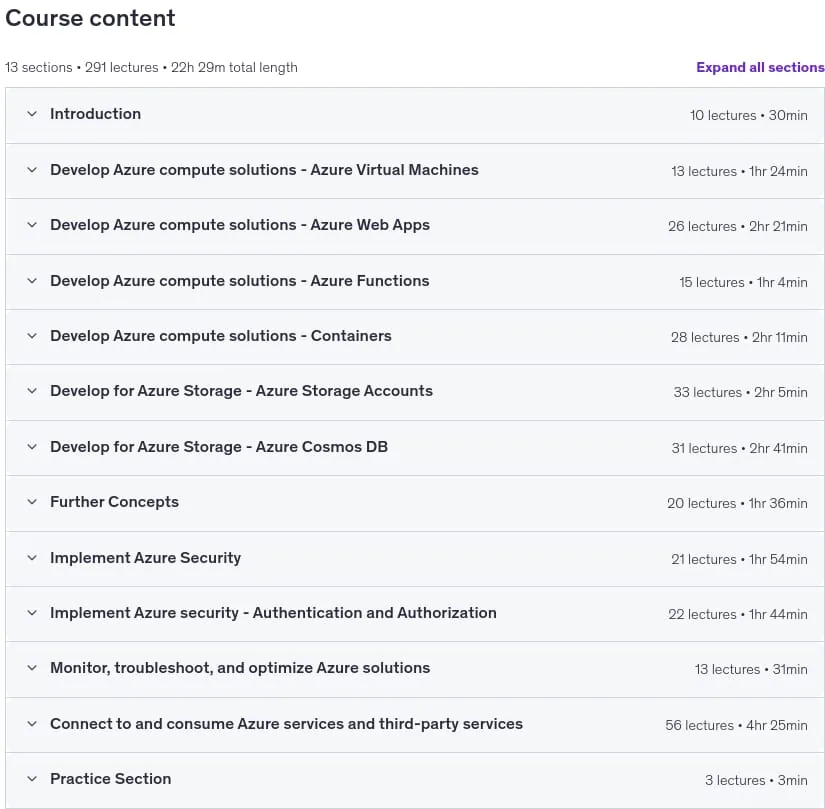
Task: Click the '15 lectures • 1hr 4min' text
Action: tap(743, 282)
